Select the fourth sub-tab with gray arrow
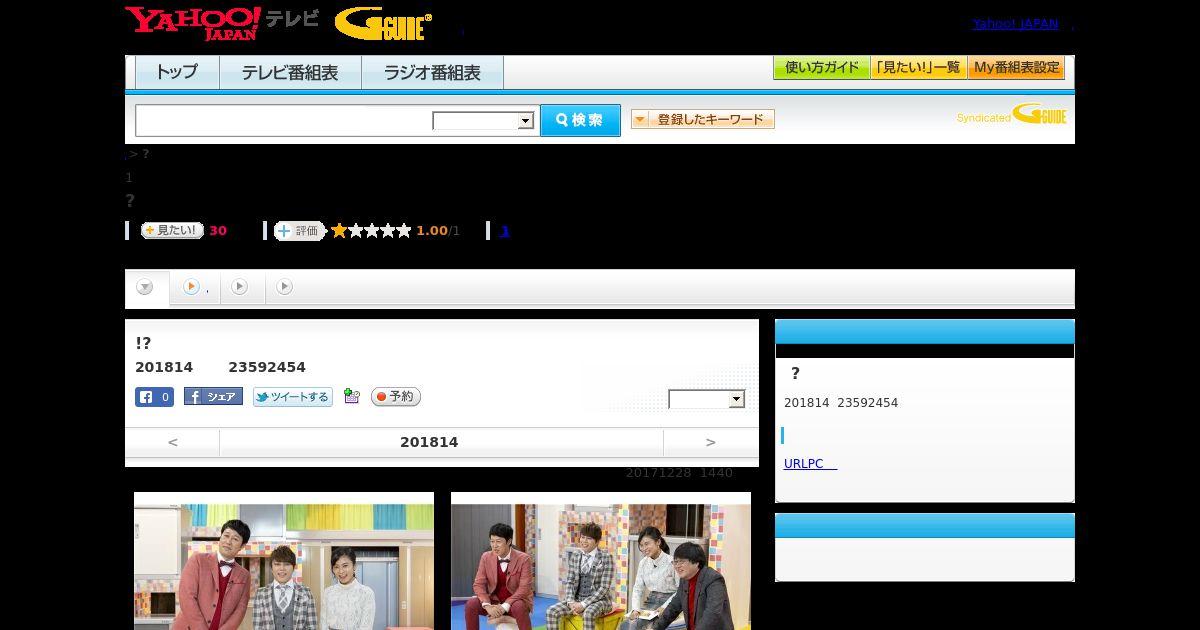 (285, 288)
